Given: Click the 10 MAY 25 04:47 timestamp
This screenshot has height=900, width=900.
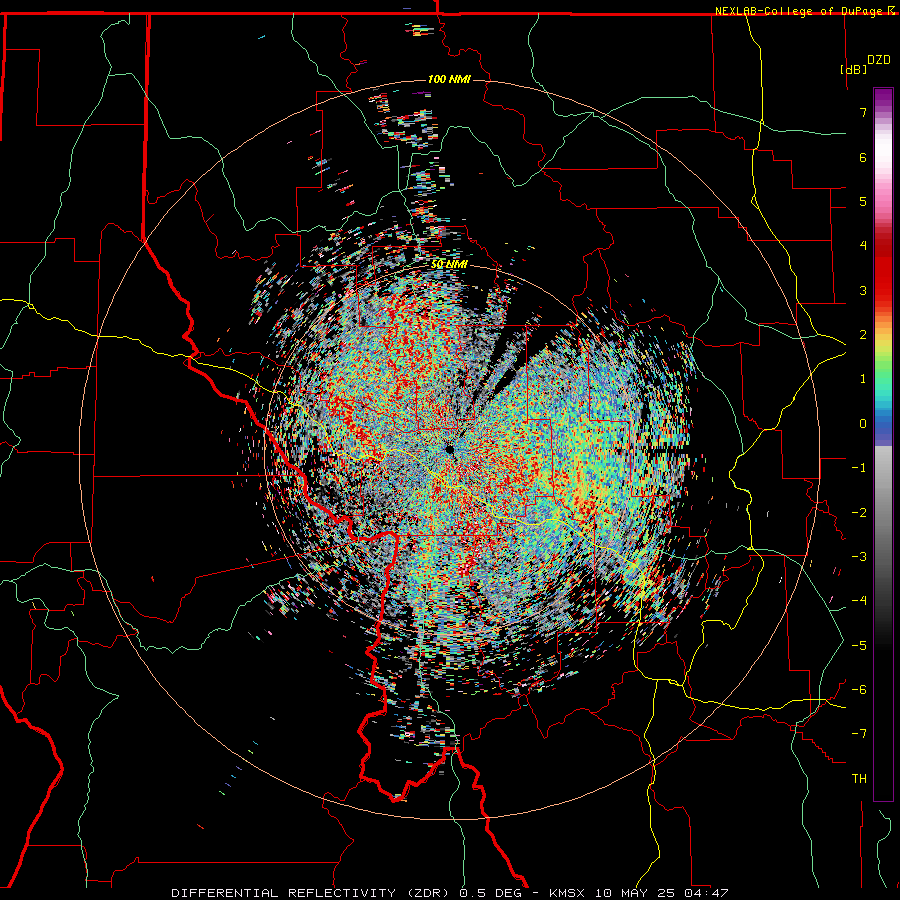Looking at the screenshot, I should pyautogui.click(x=662, y=893).
